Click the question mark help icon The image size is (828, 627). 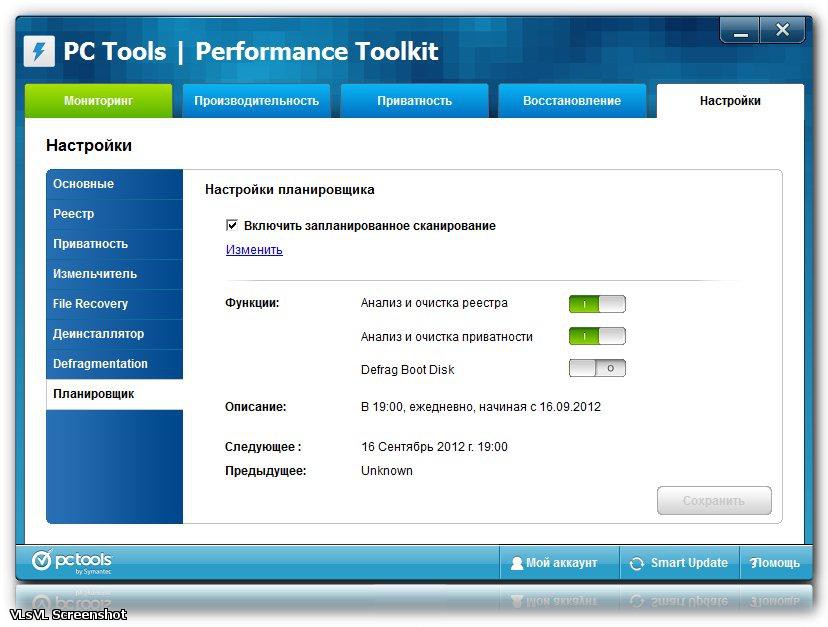coord(754,563)
